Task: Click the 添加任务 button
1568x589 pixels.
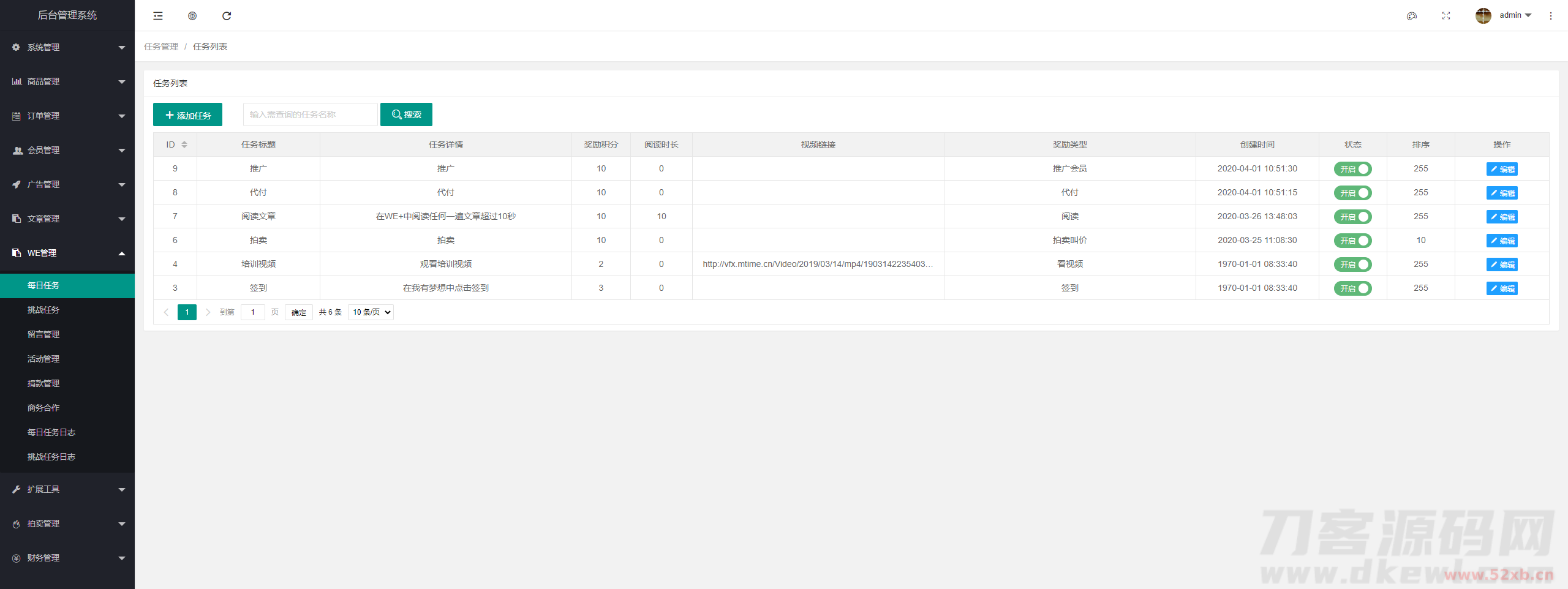Action: pyautogui.click(x=187, y=115)
